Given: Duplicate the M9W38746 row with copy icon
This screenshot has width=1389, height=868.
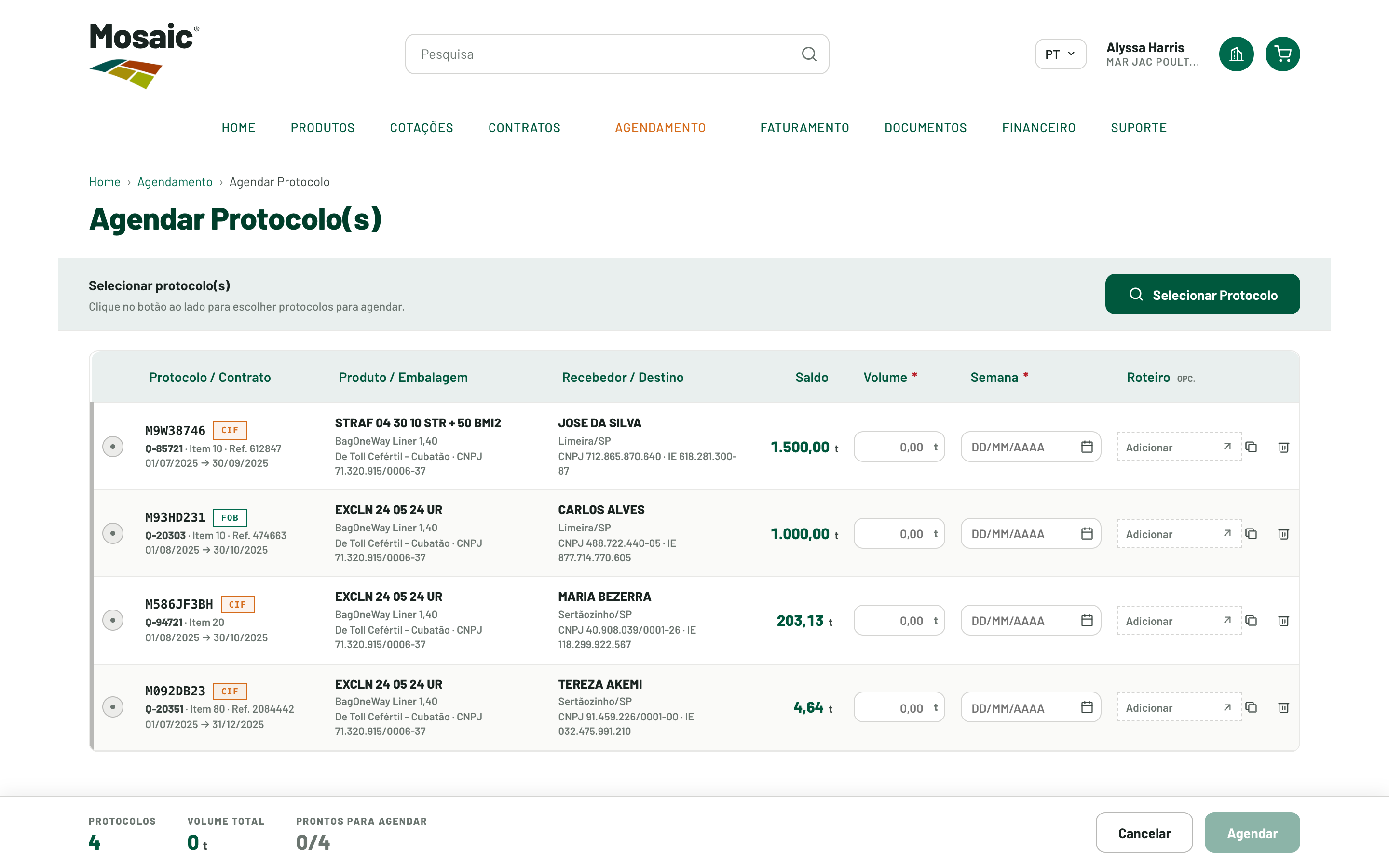Looking at the screenshot, I should [1251, 447].
